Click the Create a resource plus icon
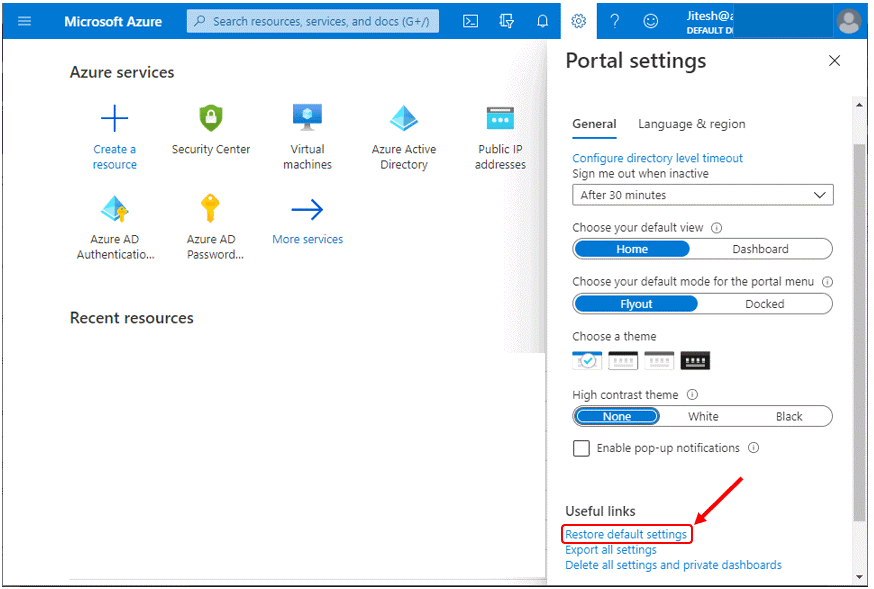 [x=114, y=118]
